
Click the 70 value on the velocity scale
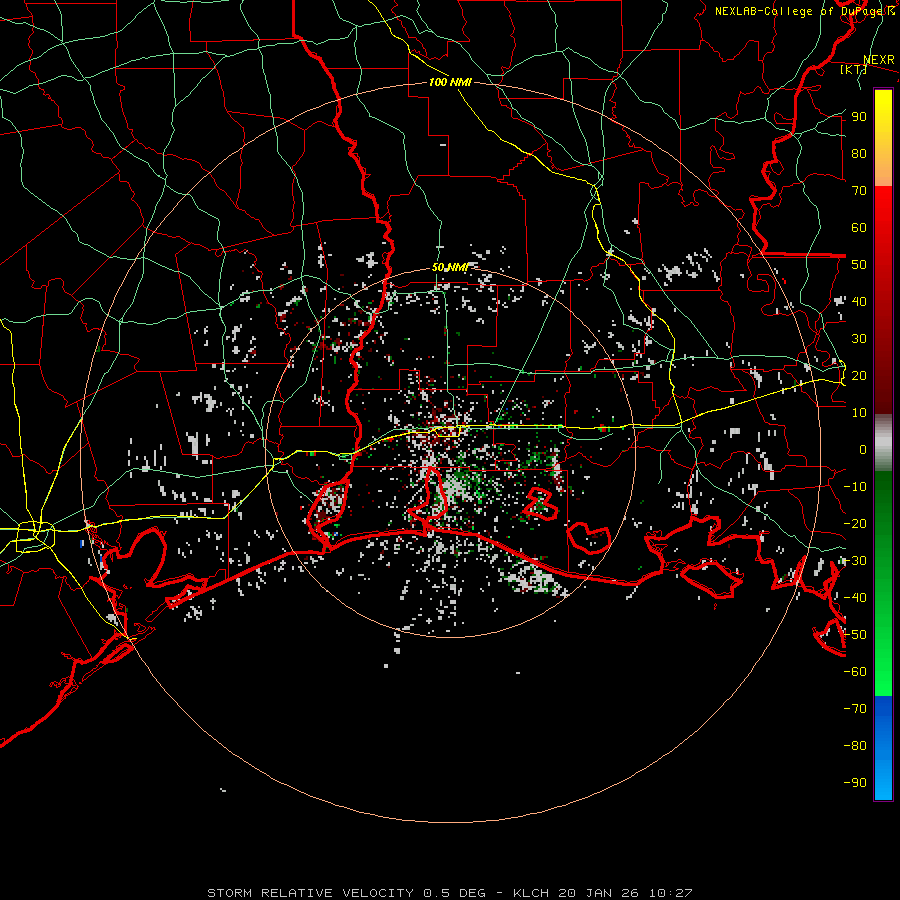pos(859,191)
